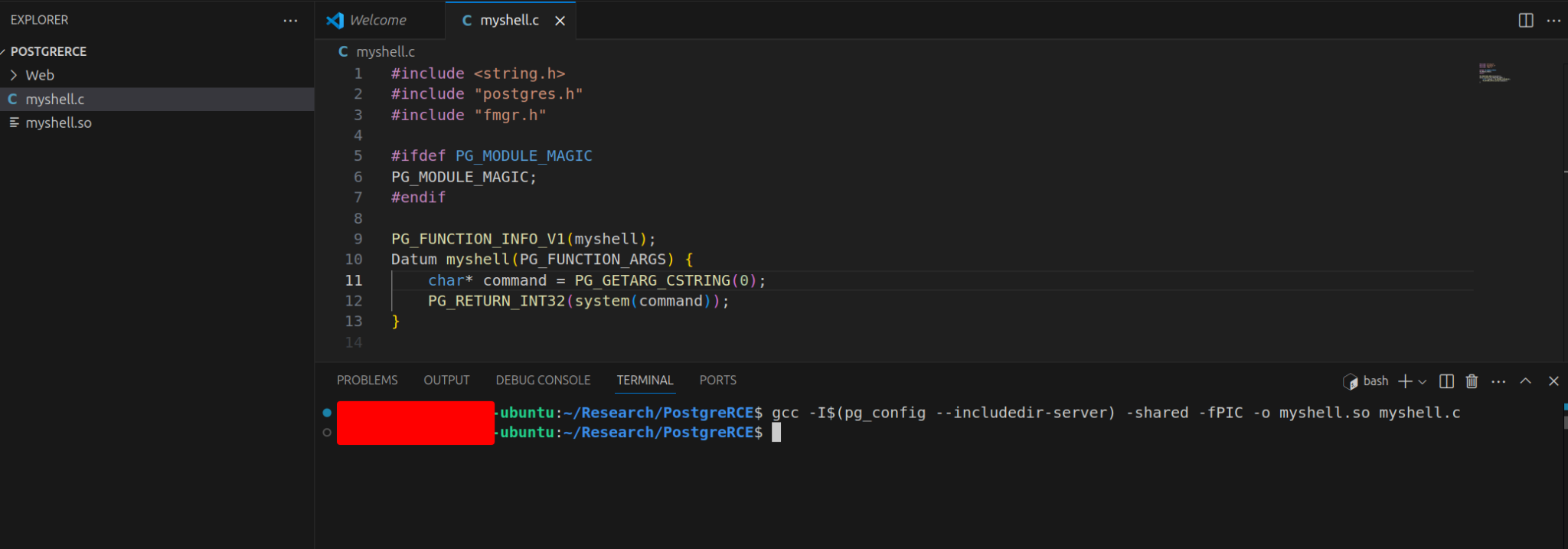Image resolution: width=1568 pixels, height=549 pixels.
Task: Click the closing brace on line 13
Action: coord(395,322)
